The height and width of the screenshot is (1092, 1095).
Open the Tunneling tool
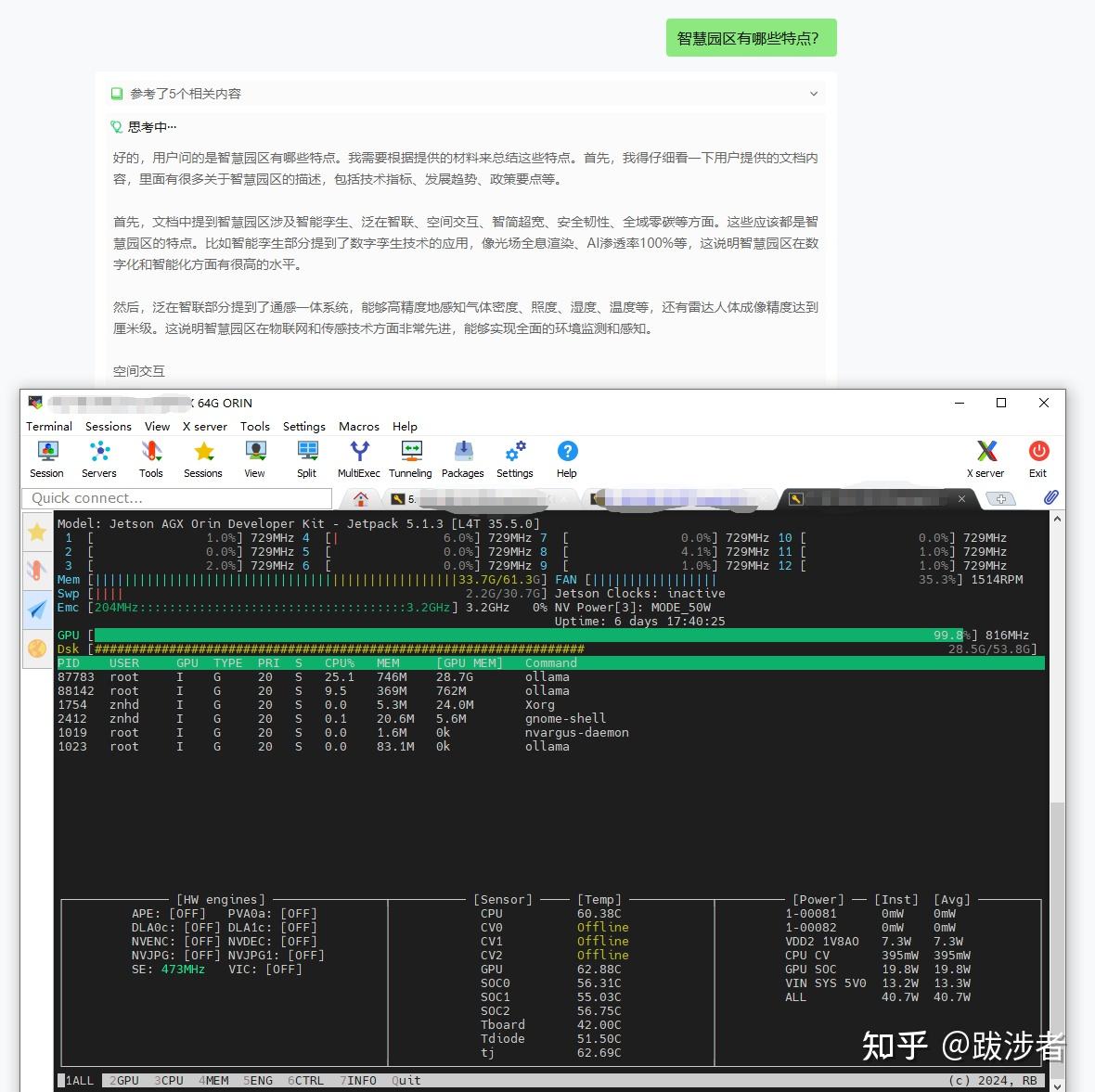coord(410,458)
